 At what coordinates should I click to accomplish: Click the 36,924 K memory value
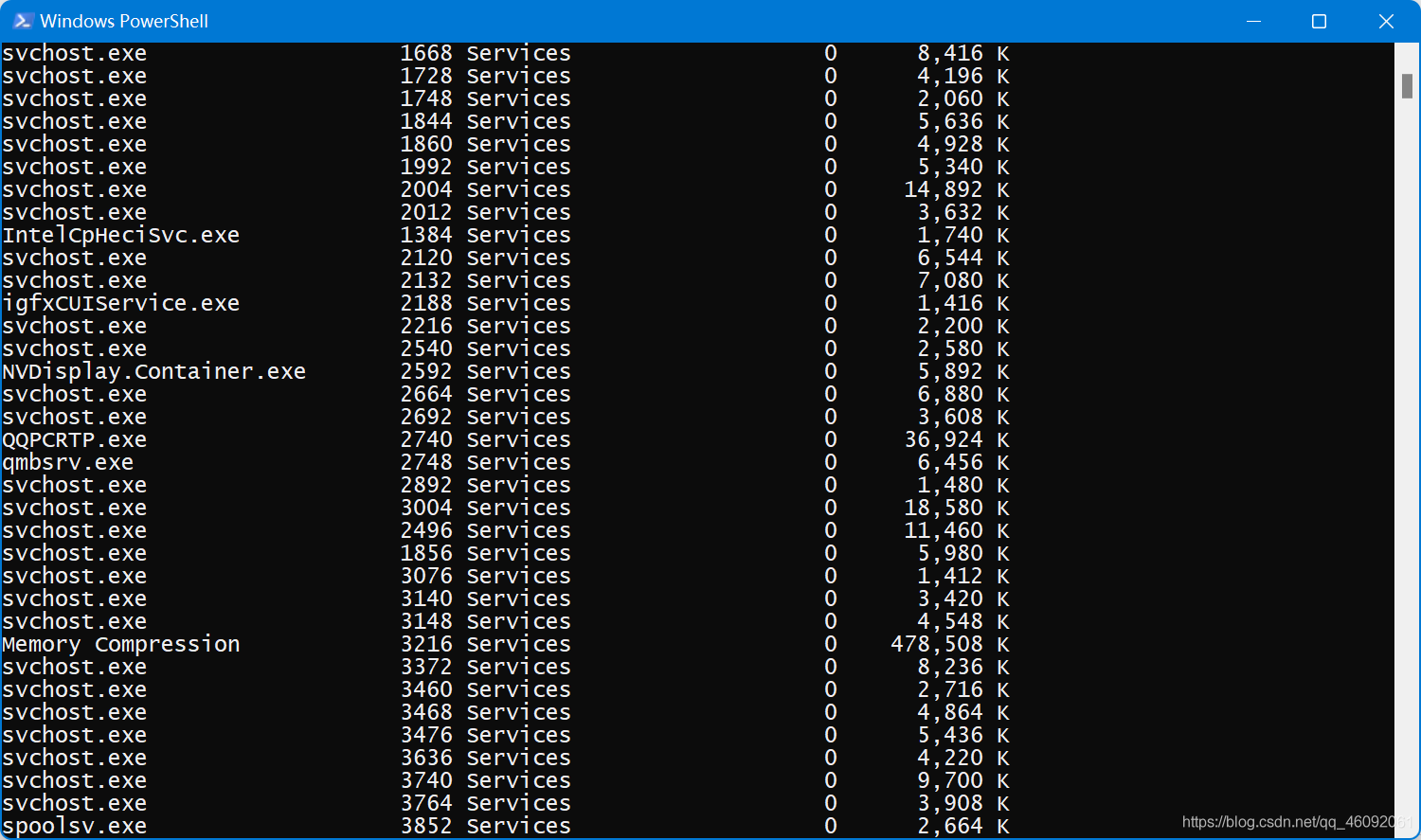click(957, 439)
